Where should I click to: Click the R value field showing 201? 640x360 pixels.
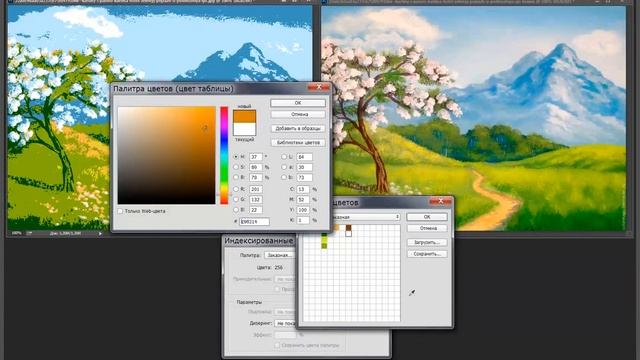coord(256,189)
